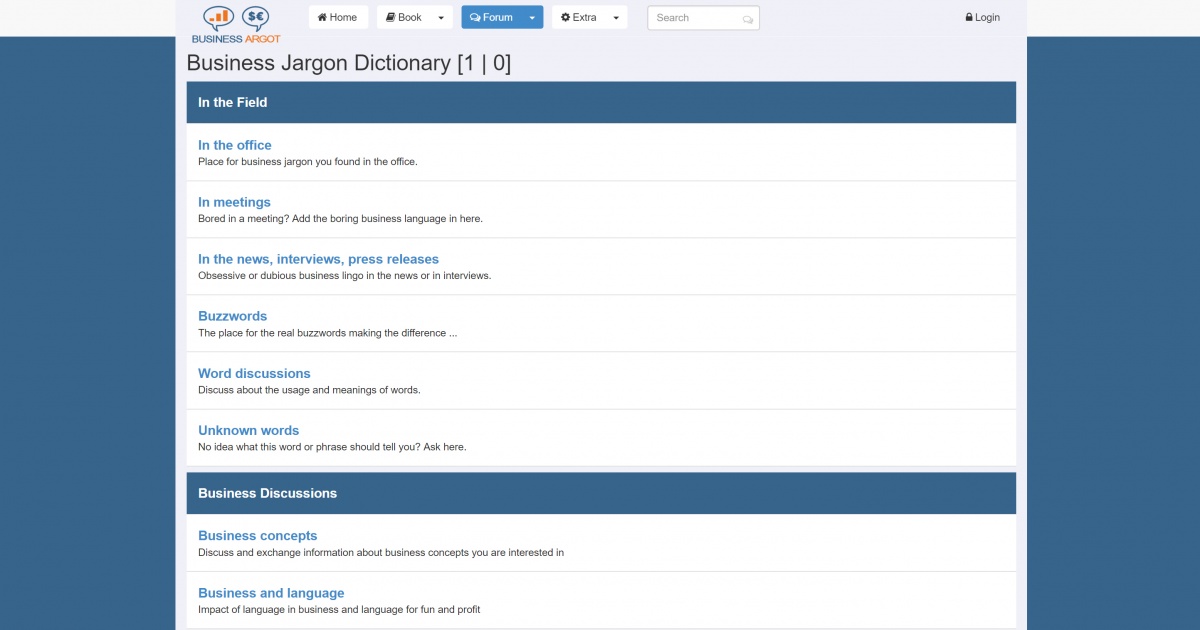Open the Book section

tap(404, 17)
